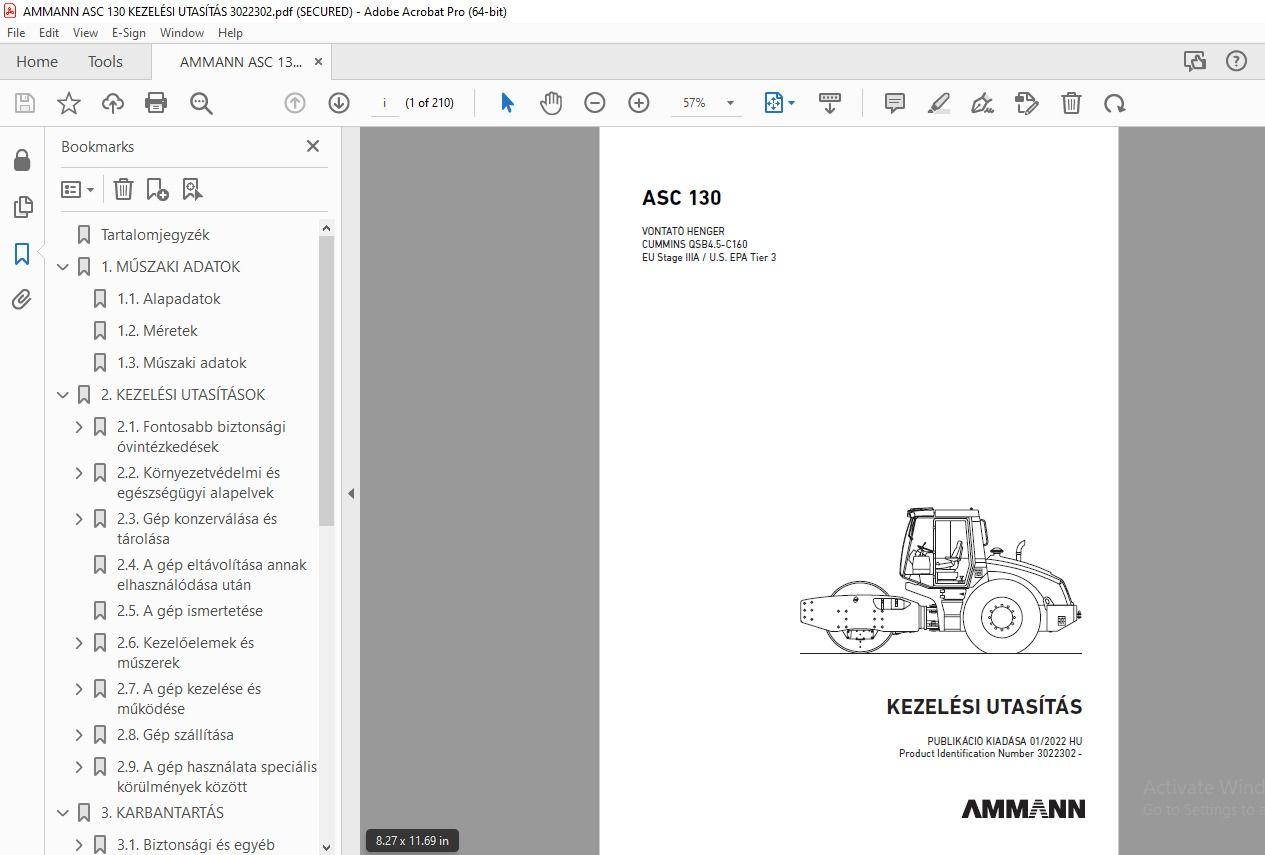
Task: Switch to the Tools tab
Action: click(105, 61)
